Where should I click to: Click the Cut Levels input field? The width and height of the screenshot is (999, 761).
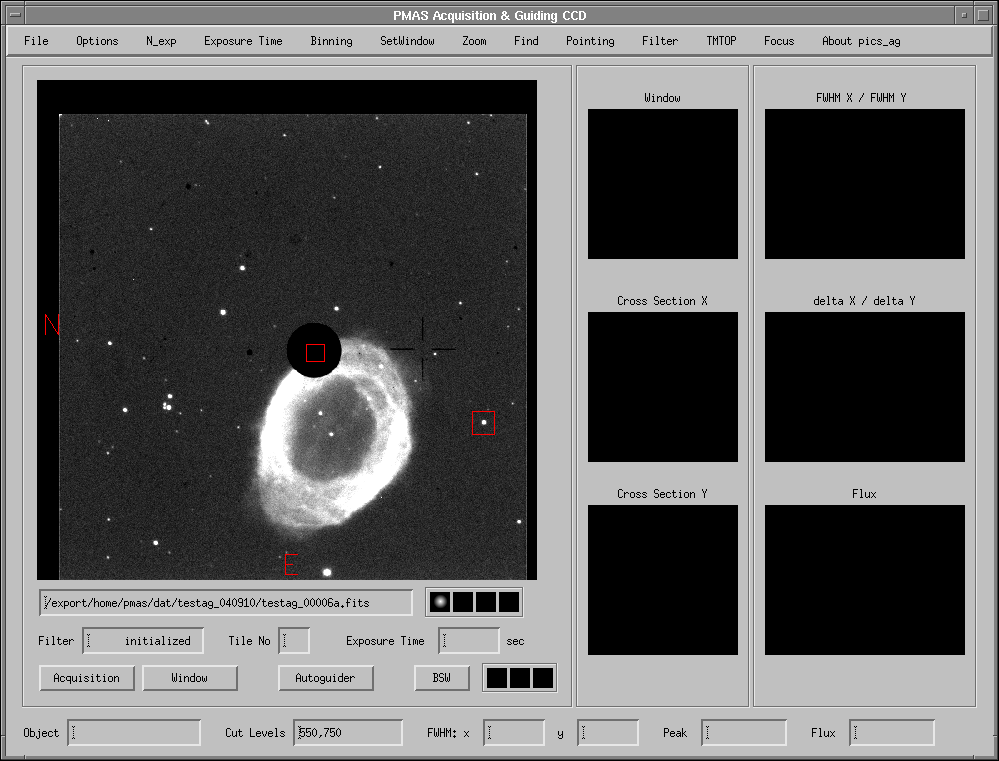coord(348,733)
